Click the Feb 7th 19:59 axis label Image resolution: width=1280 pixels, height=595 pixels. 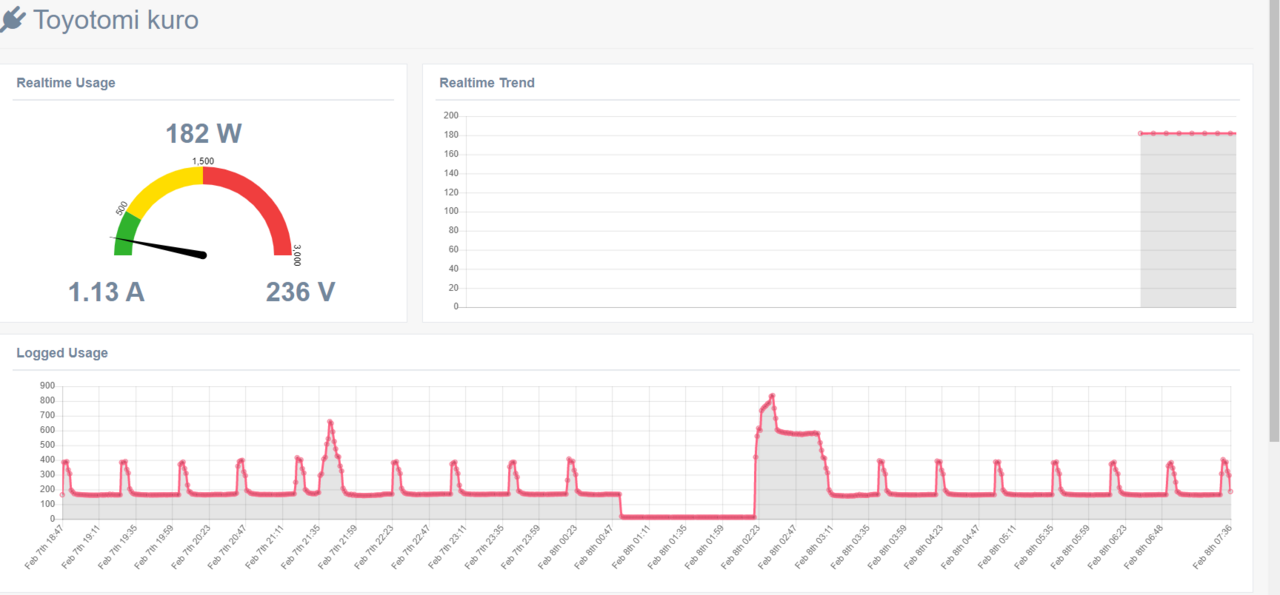point(156,547)
